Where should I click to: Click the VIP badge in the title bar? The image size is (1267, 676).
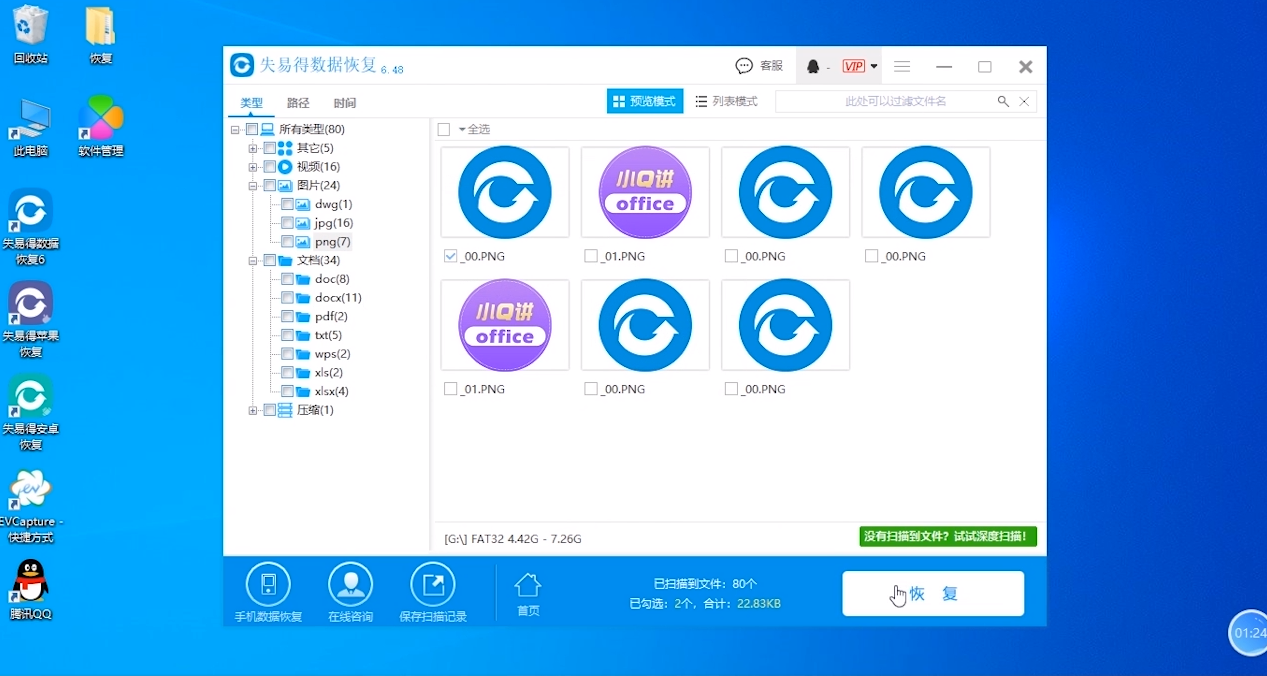(856, 65)
